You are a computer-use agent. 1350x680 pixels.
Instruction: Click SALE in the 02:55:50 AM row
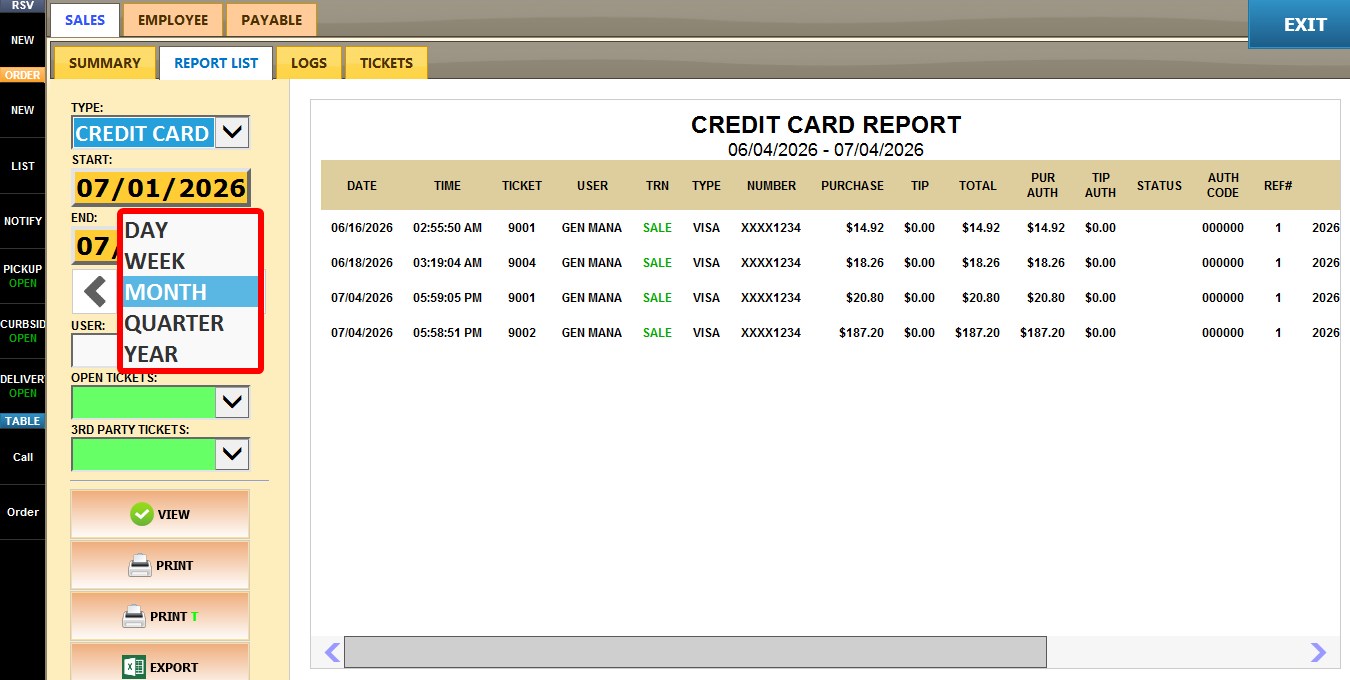657,228
